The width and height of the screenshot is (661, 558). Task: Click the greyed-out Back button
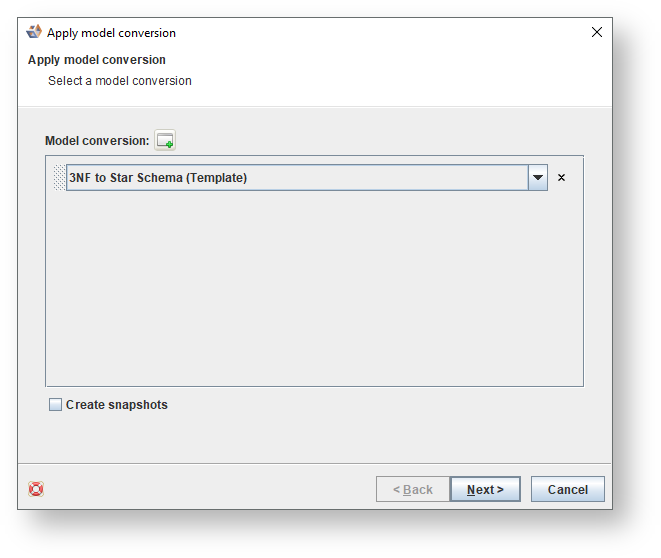[412, 489]
